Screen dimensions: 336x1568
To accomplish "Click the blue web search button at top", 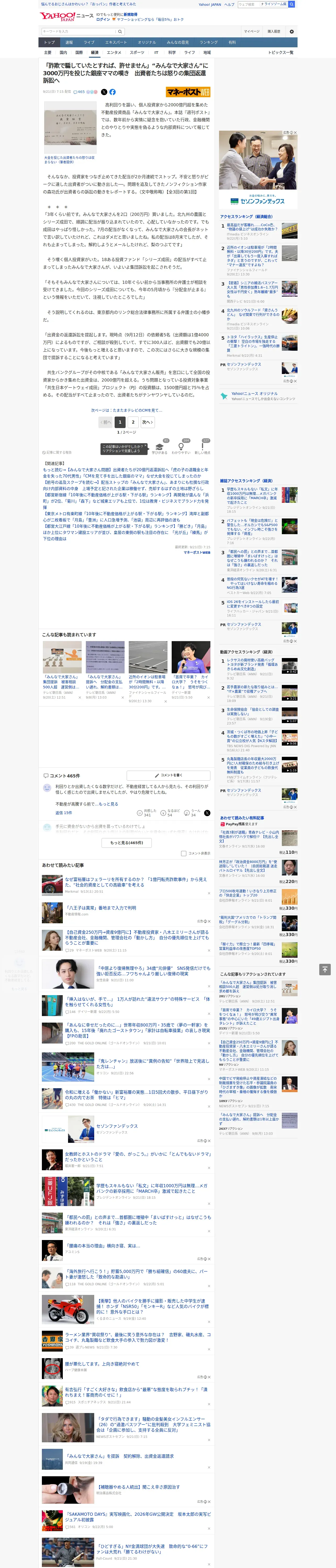I will point(292,4).
